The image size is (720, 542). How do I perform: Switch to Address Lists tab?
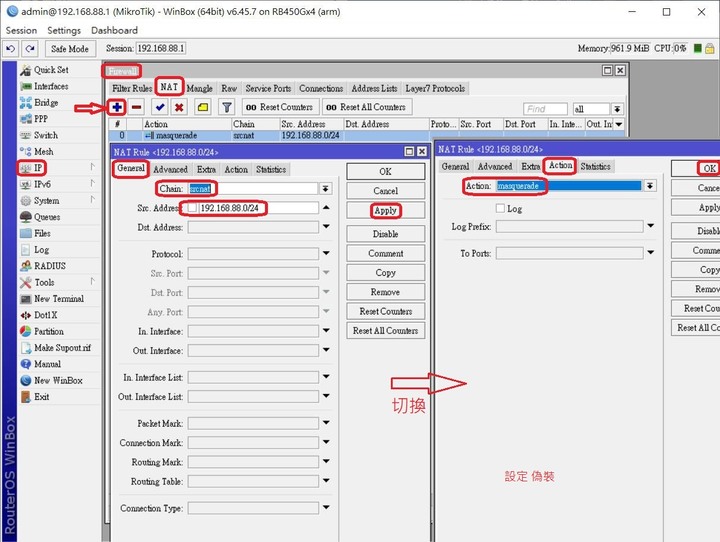point(374,89)
